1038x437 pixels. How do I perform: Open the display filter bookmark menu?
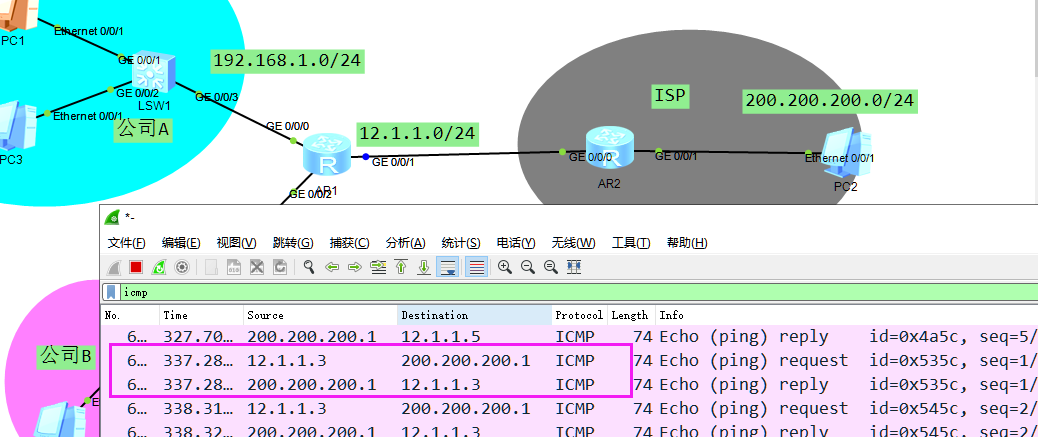tap(112, 293)
